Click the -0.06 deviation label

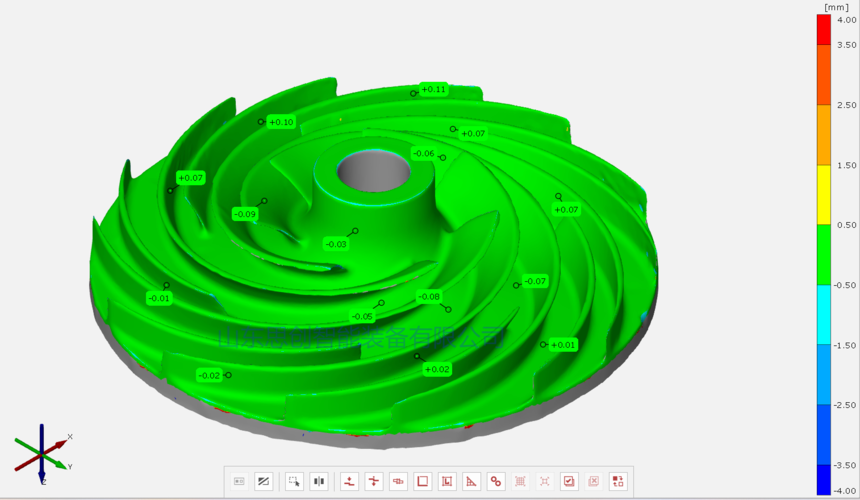click(x=423, y=154)
